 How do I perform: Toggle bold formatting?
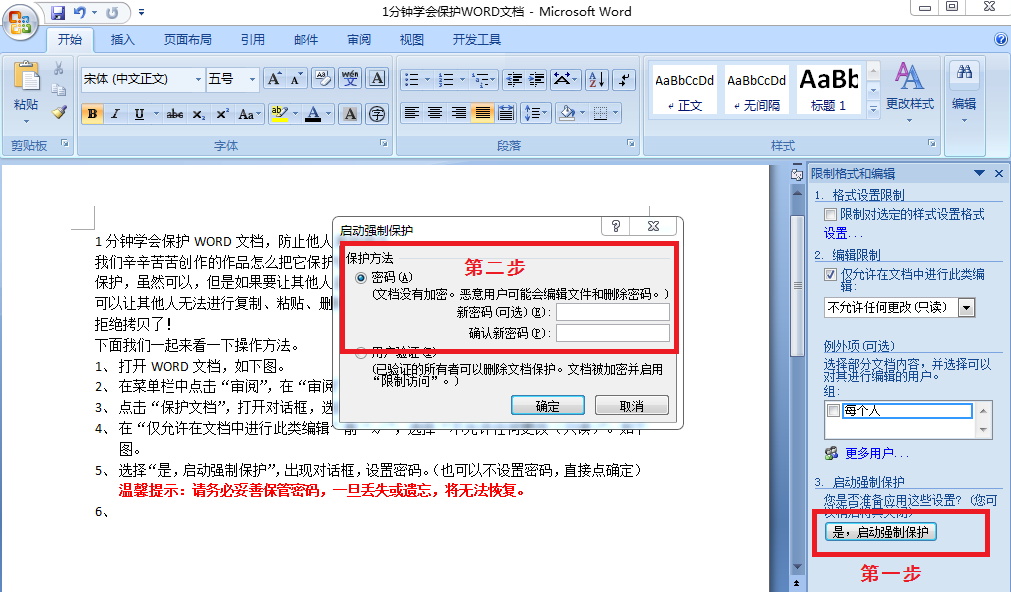[92, 114]
